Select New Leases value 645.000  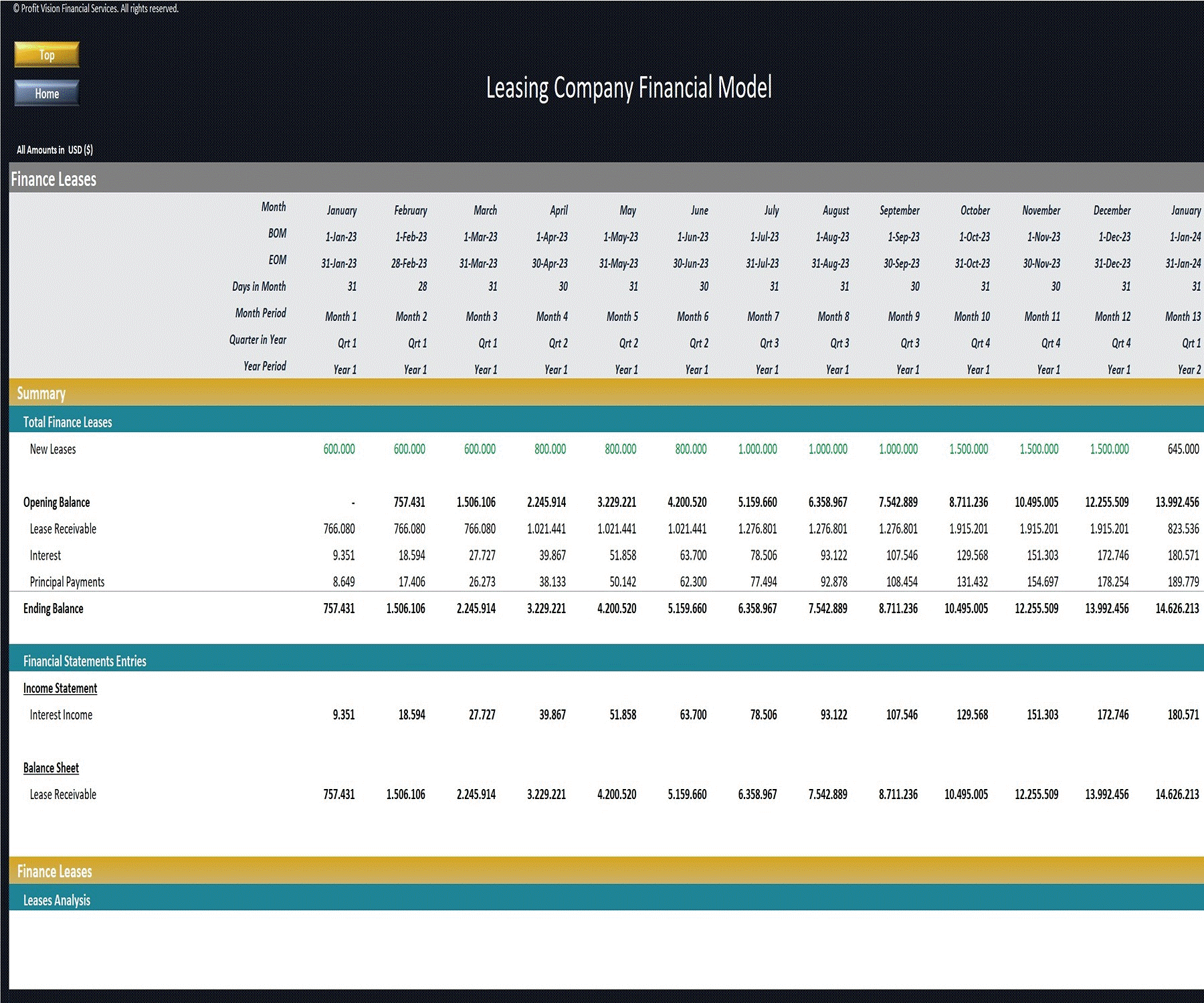tap(1183, 449)
